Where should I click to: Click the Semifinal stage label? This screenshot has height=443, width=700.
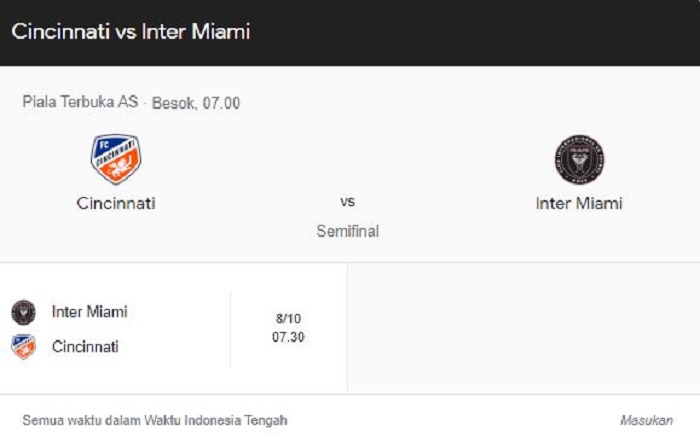(x=348, y=232)
